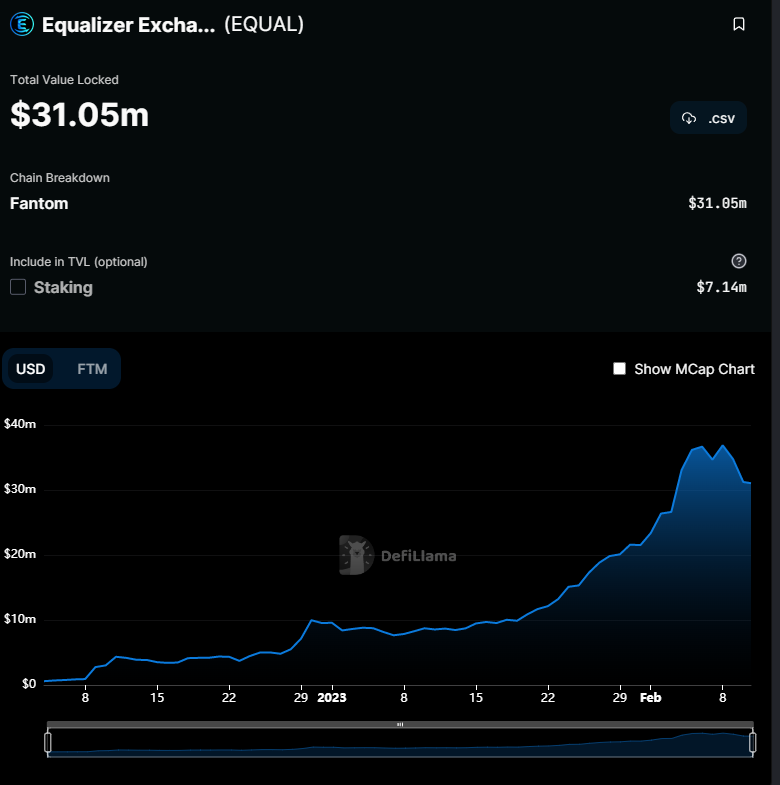Click the Total Value Locked label

coord(64,80)
